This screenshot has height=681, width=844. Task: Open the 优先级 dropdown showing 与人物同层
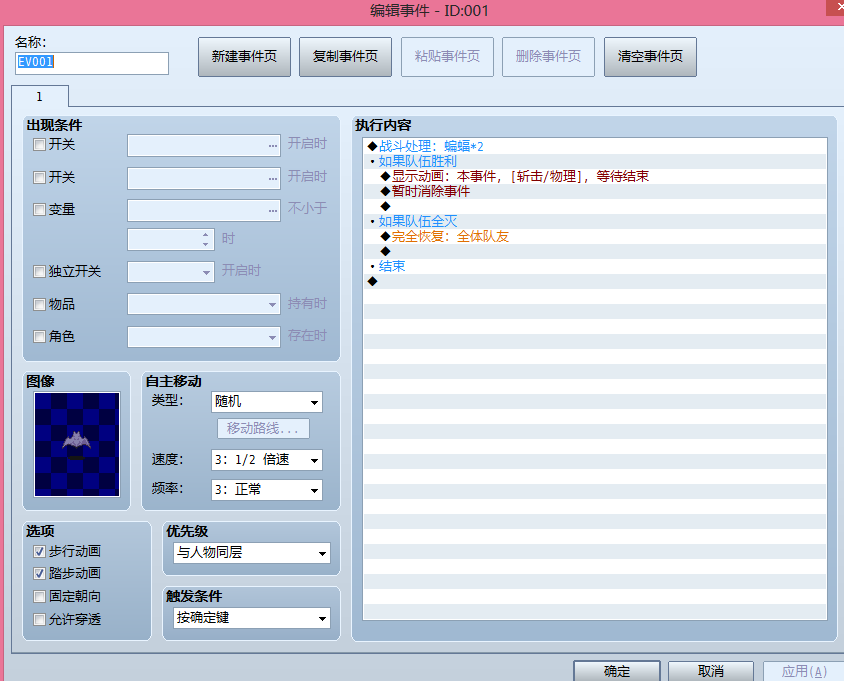click(x=250, y=553)
